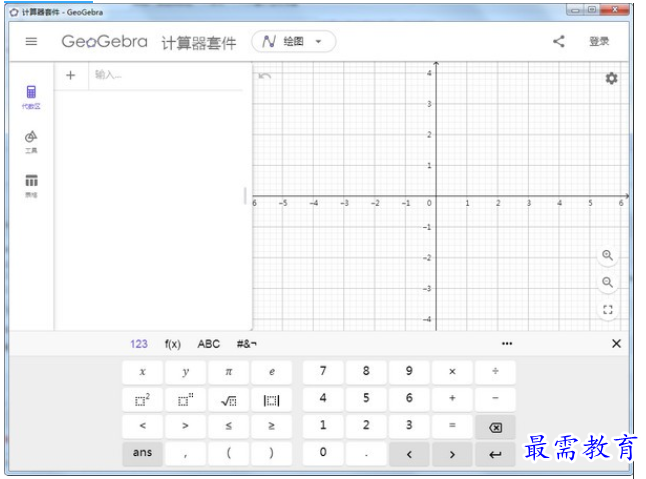This screenshot has width=646, height=479.
Task: Tap the number 8 key
Action: [x=366, y=372]
